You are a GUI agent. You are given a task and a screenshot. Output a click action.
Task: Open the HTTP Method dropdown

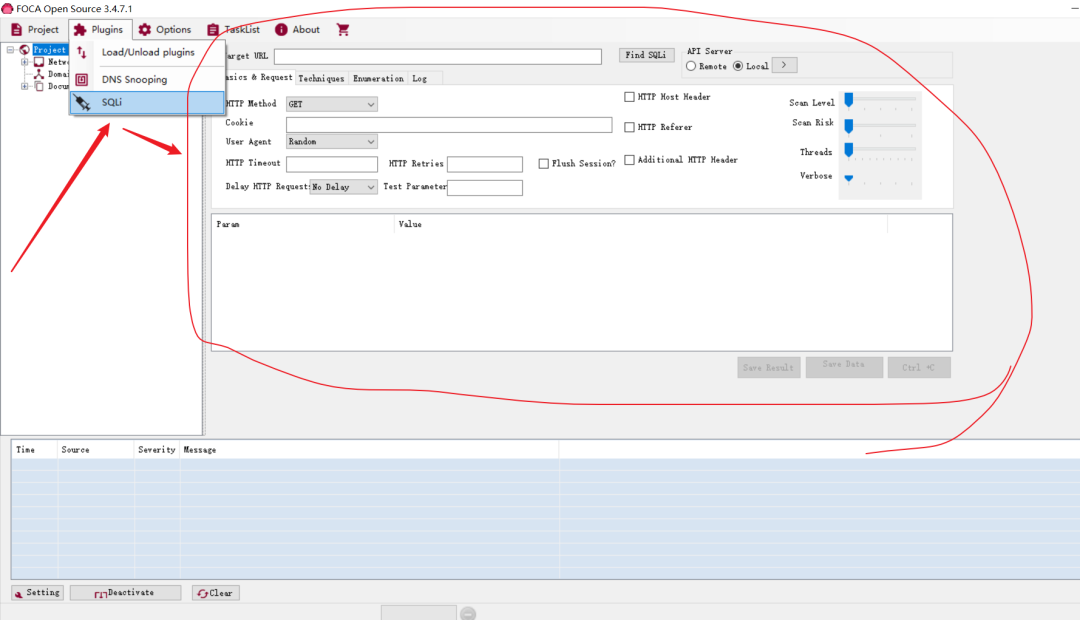tap(332, 104)
